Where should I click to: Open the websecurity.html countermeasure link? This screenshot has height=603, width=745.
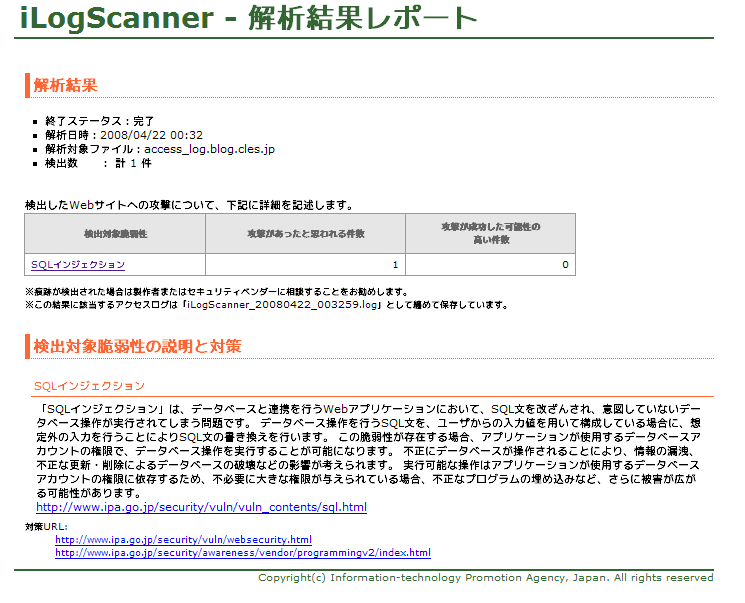183,539
